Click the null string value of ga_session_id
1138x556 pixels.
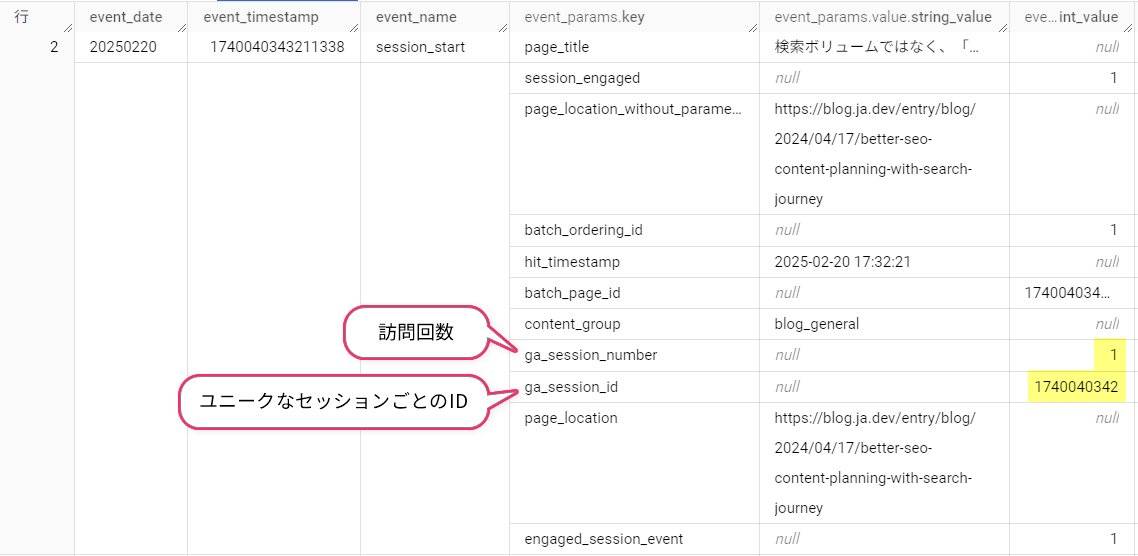pyautogui.click(x=787, y=388)
